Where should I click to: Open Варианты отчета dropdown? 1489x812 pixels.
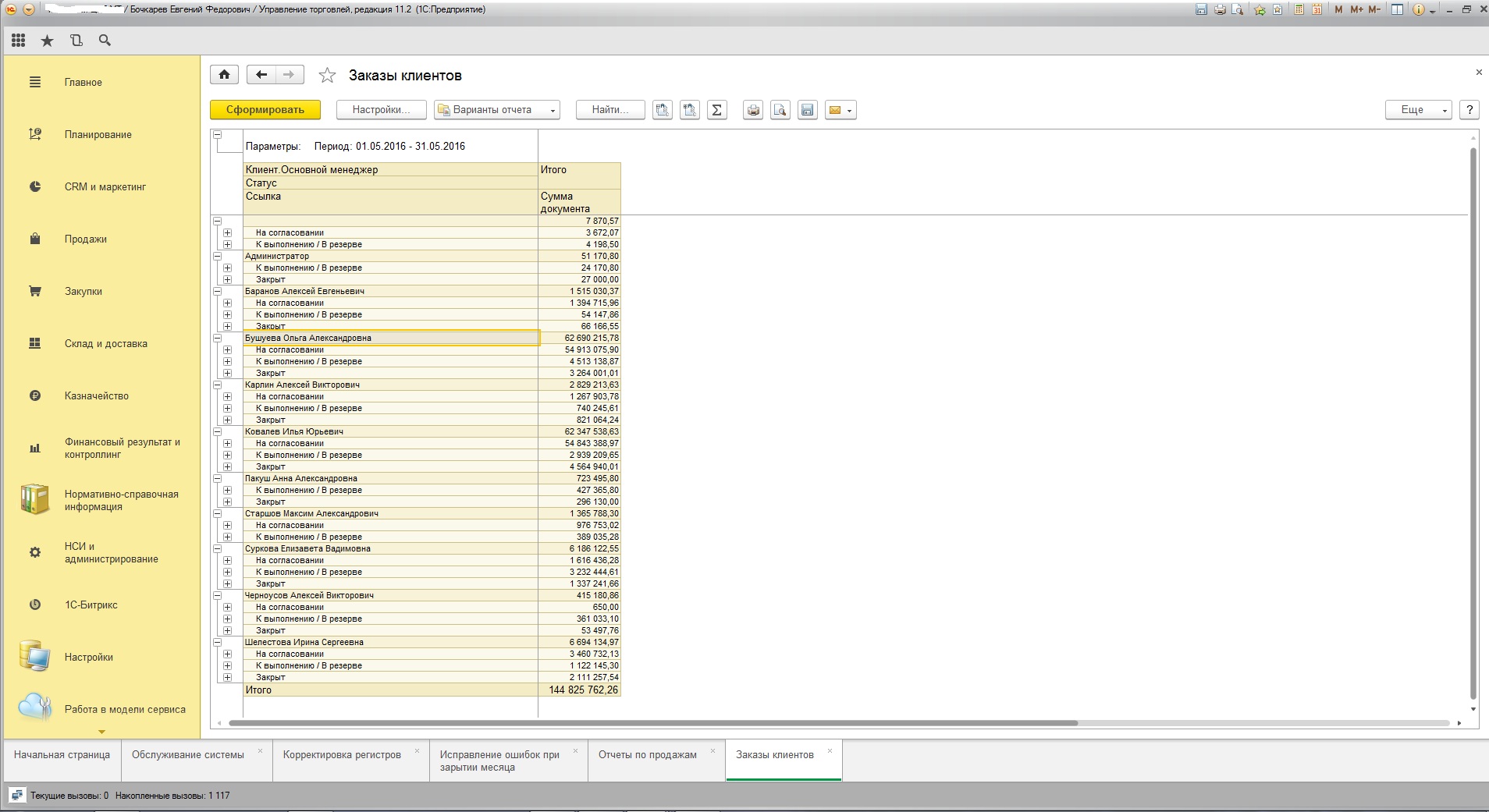[x=497, y=110]
